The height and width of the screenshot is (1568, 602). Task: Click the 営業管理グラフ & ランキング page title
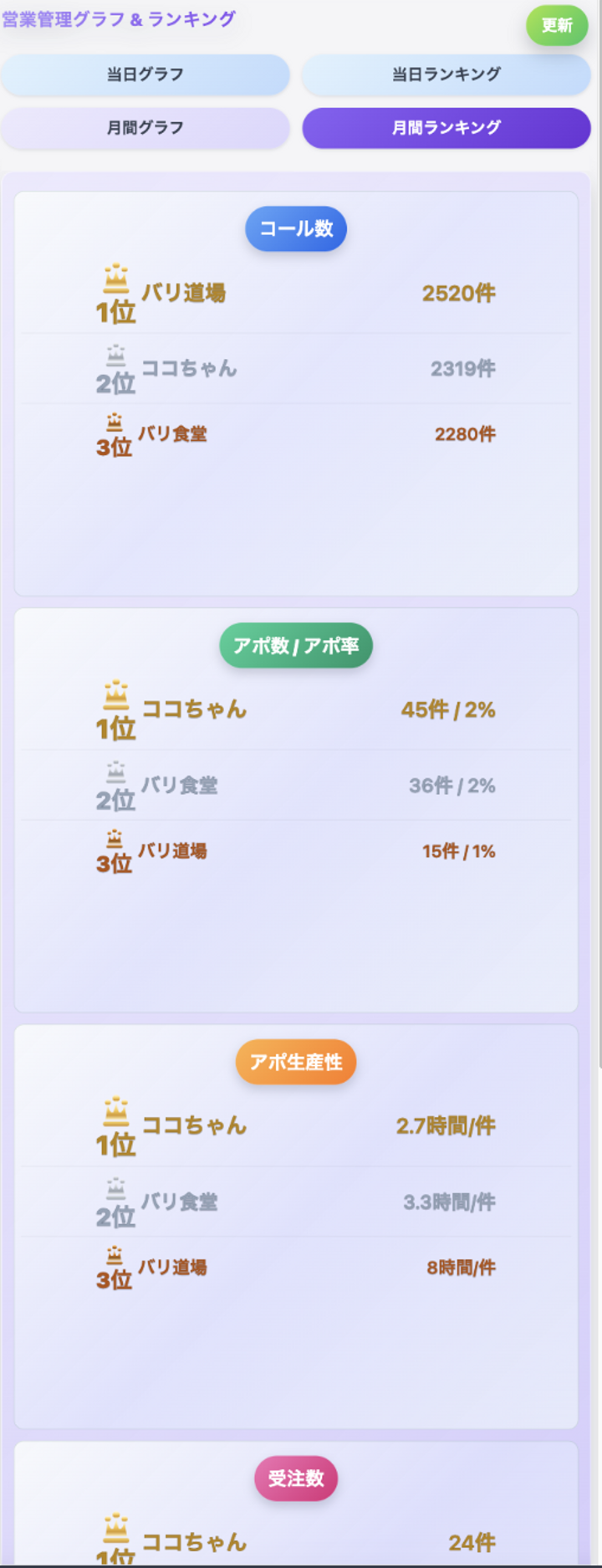(119, 19)
